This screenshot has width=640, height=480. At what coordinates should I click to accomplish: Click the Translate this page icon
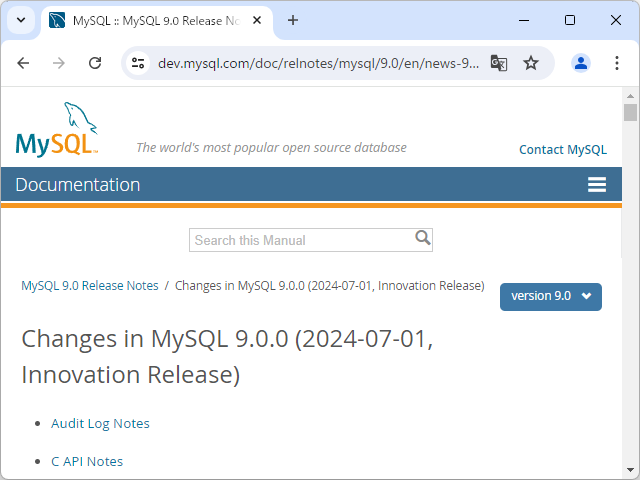[499, 63]
